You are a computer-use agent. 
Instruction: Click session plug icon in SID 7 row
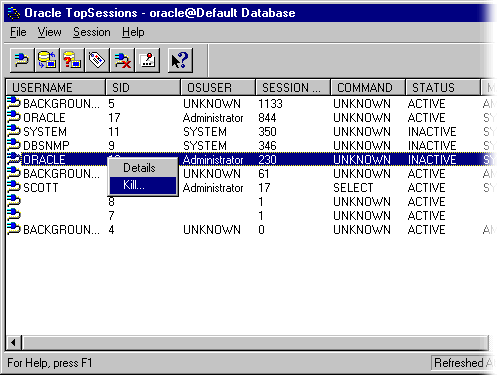[x=14, y=215]
